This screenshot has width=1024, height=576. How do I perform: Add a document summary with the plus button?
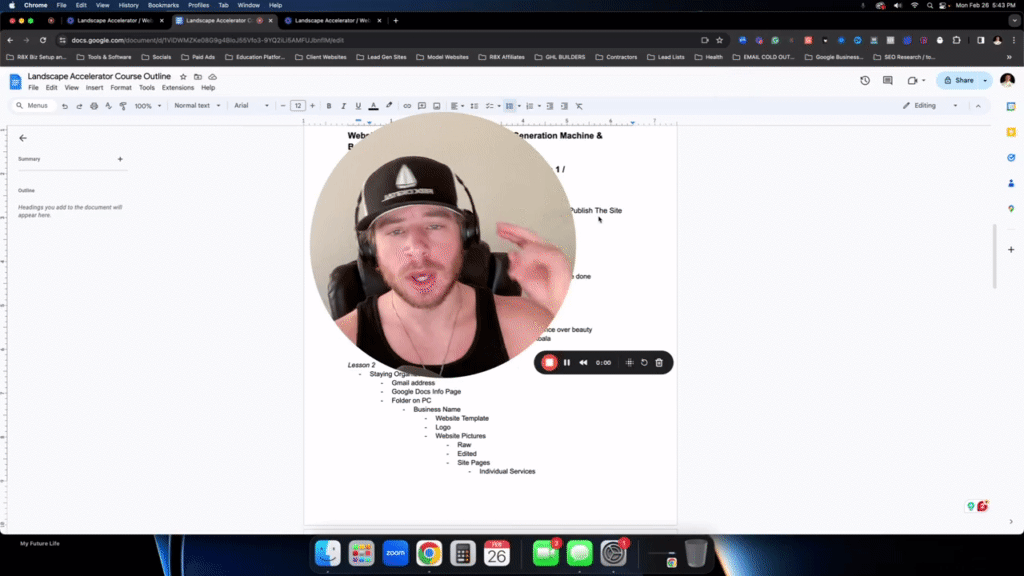pos(120,158)
